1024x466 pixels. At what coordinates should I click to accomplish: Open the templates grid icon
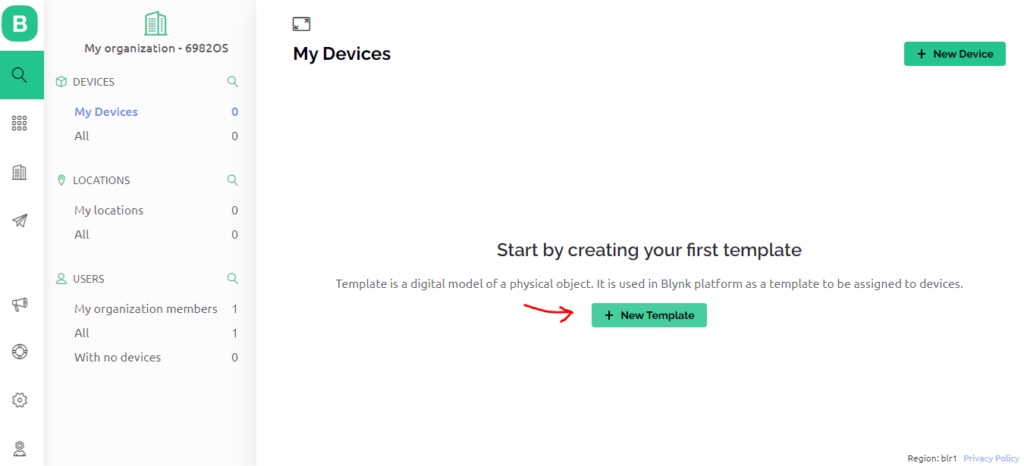pyautogui.click(x=20, y=123)
